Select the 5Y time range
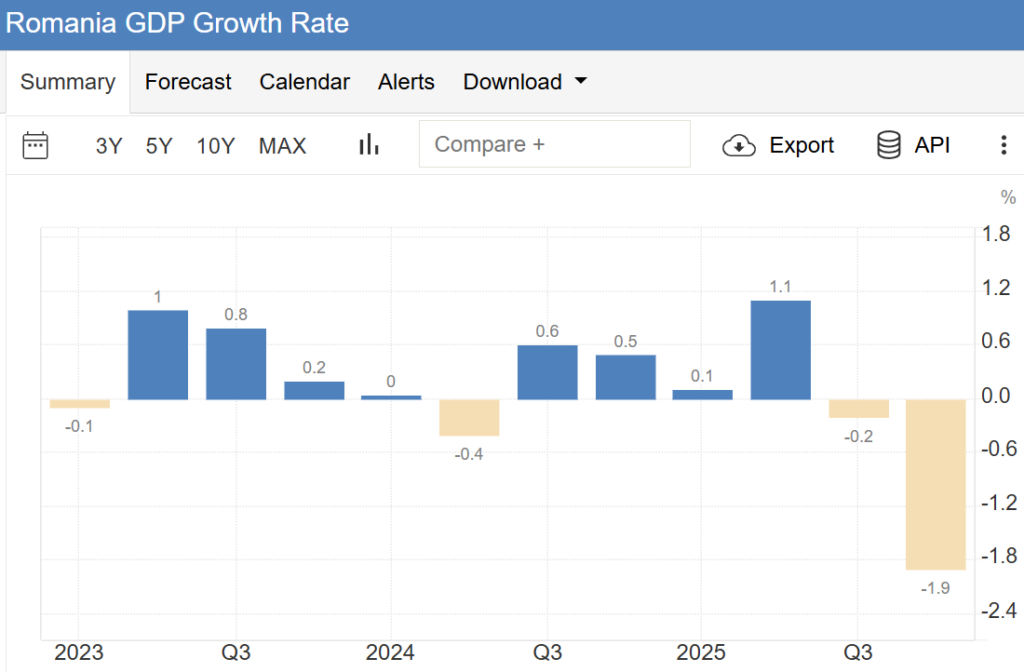1024x672 pixels. pos(159,146)
